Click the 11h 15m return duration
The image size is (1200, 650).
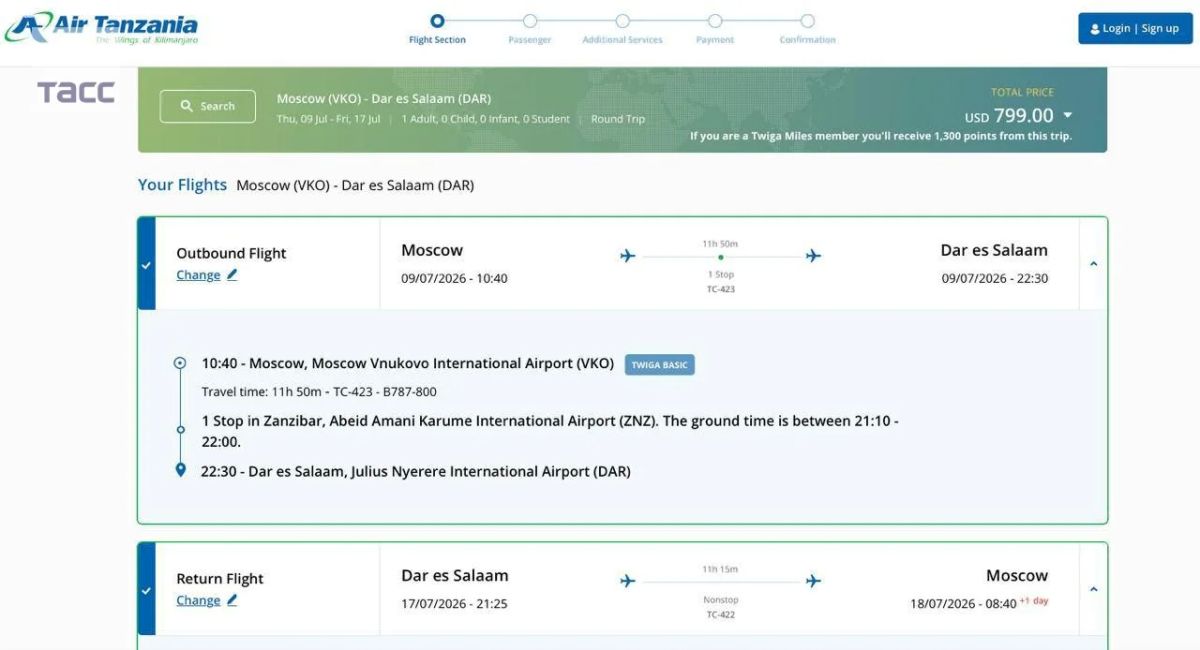pos(720,569)
